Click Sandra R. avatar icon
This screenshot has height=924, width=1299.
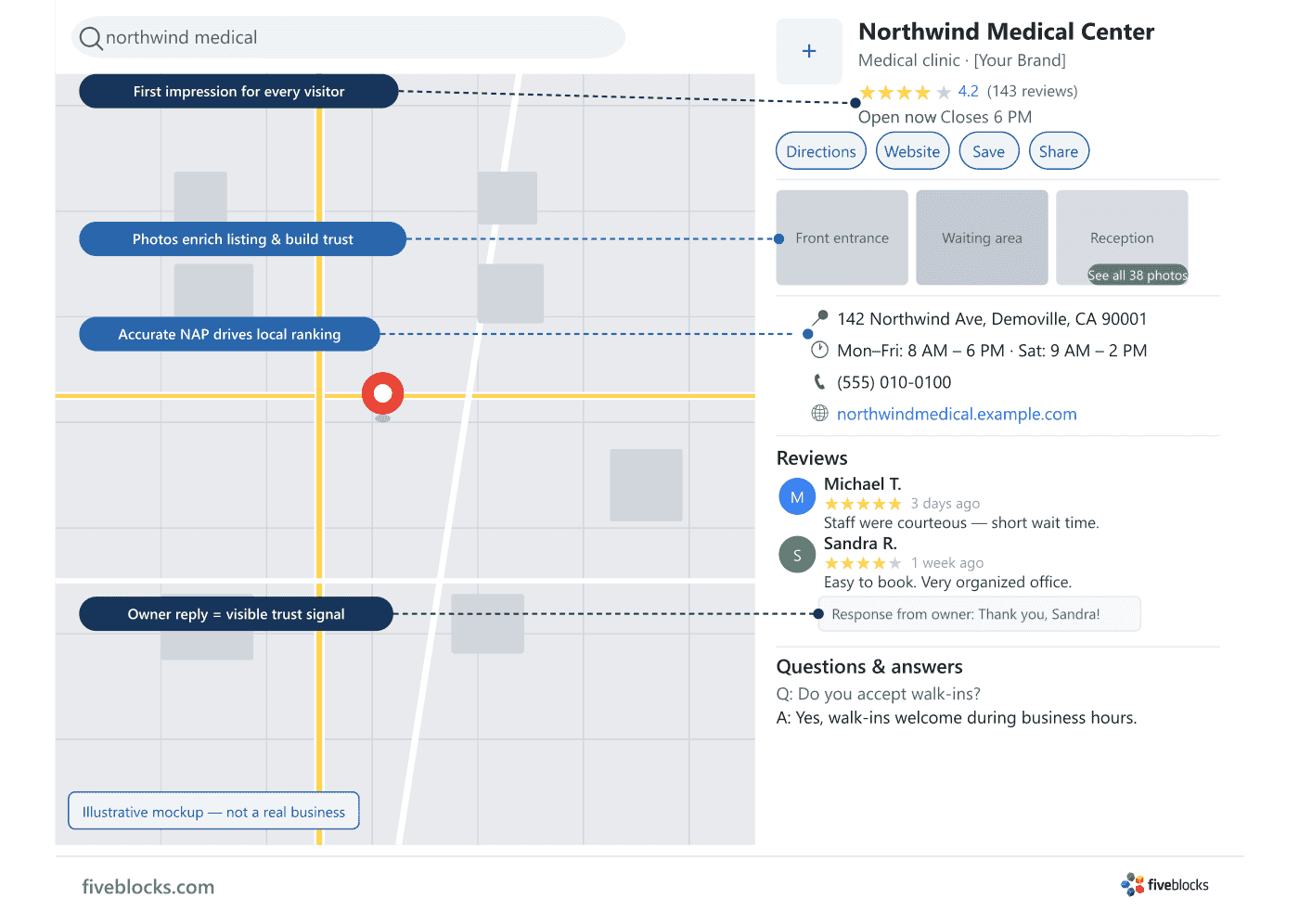797,555
